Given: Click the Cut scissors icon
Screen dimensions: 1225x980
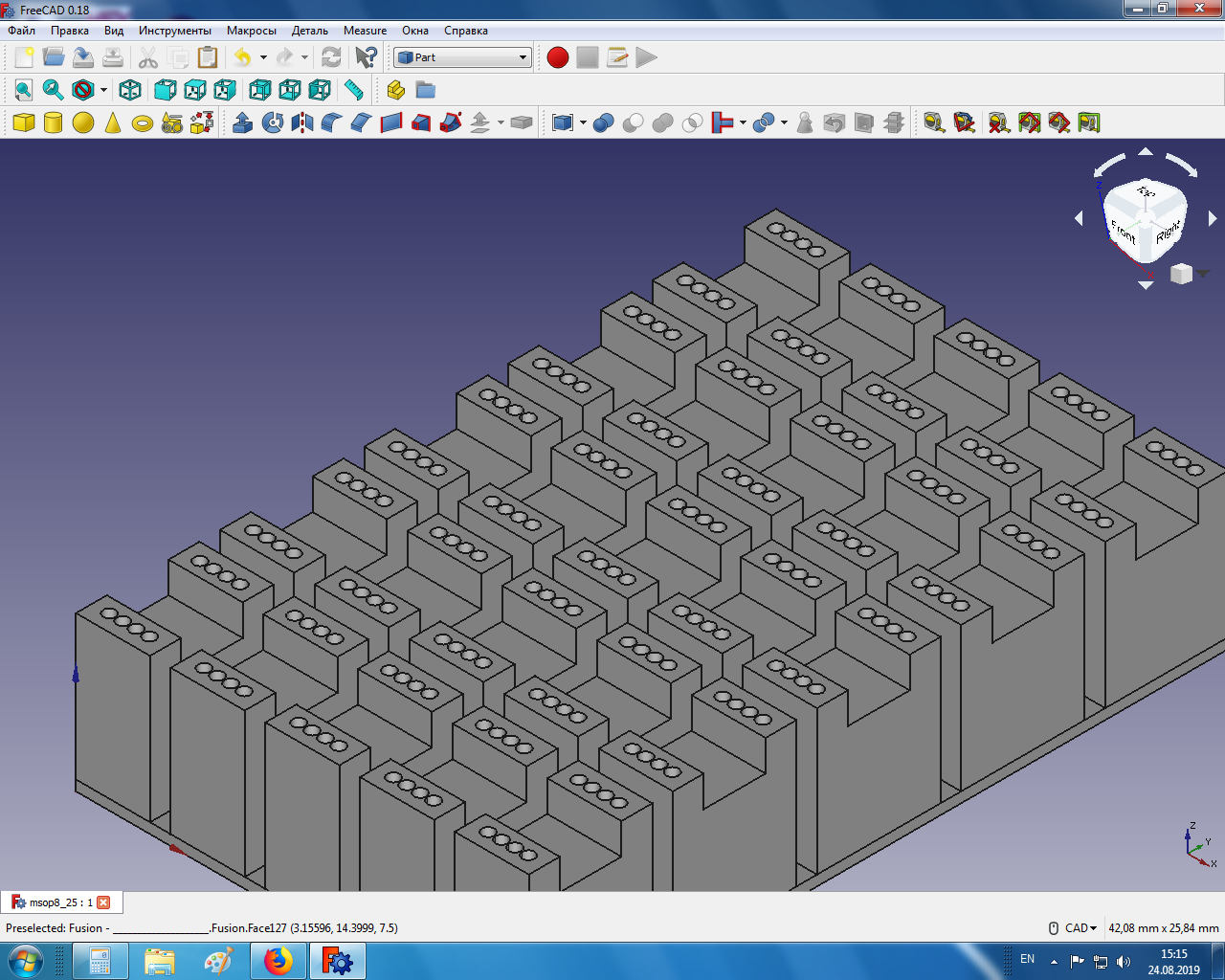Looking at the screenshot, I should click(148, 57).
